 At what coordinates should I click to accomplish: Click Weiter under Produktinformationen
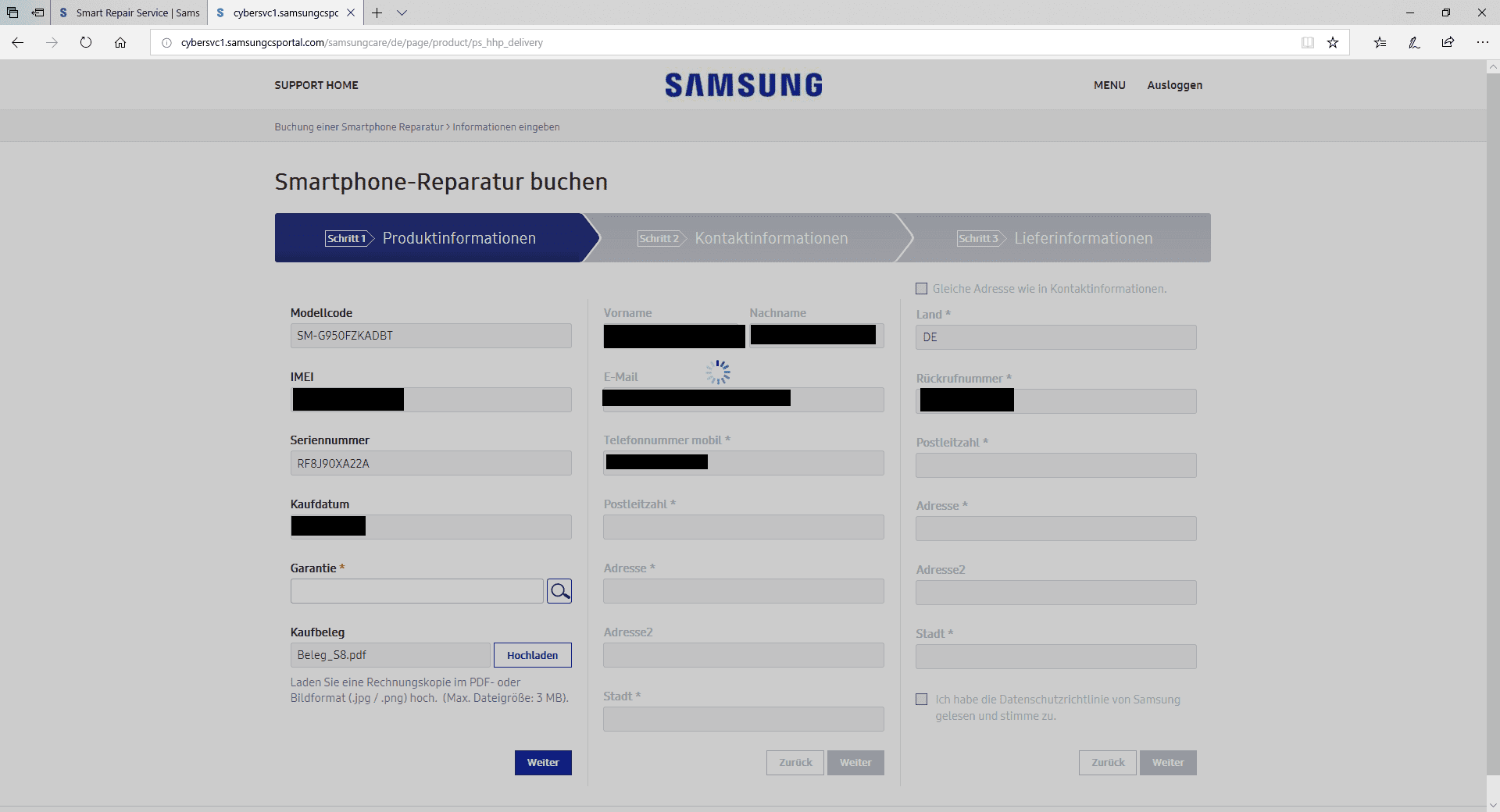(x=543, y=763)
